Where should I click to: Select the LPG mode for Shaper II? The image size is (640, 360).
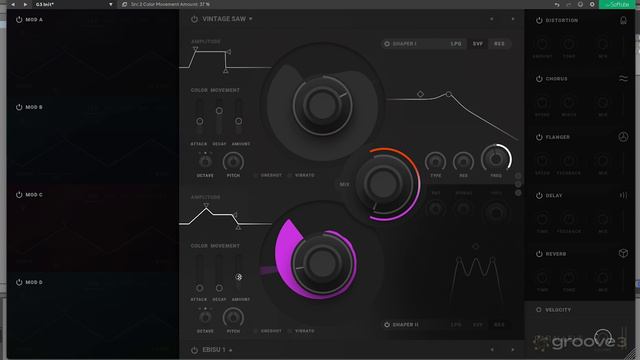[456, 324]
